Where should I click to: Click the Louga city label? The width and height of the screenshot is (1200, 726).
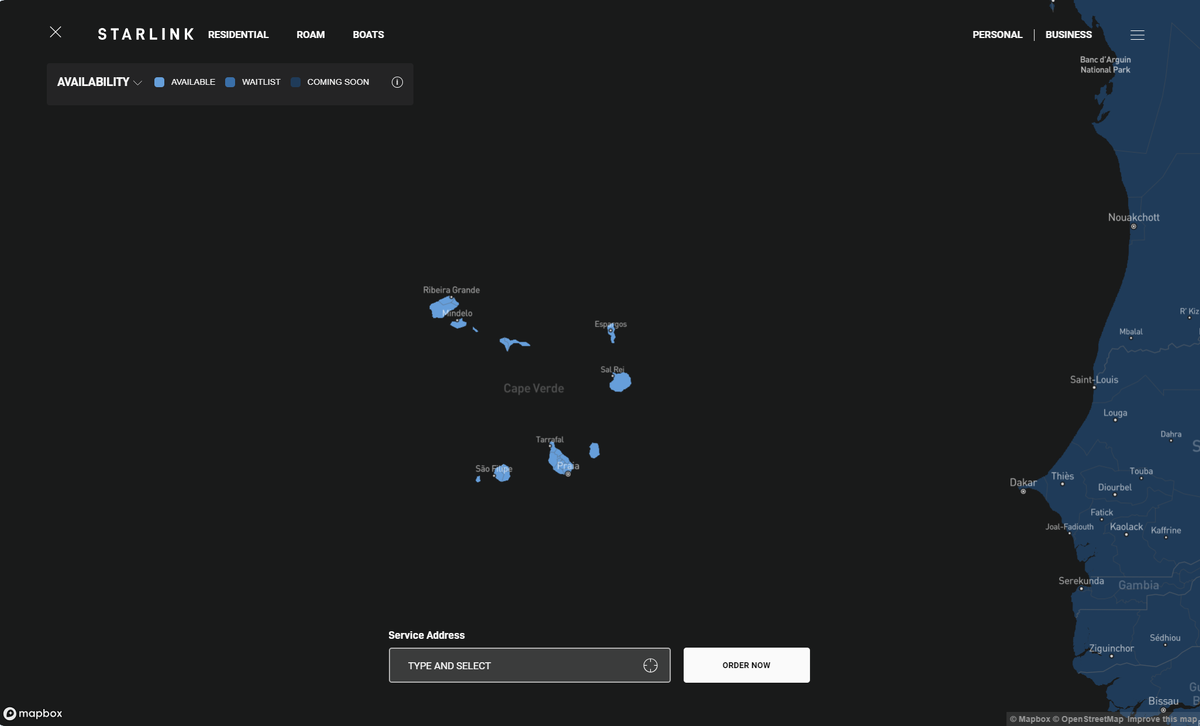(1115, 413)
